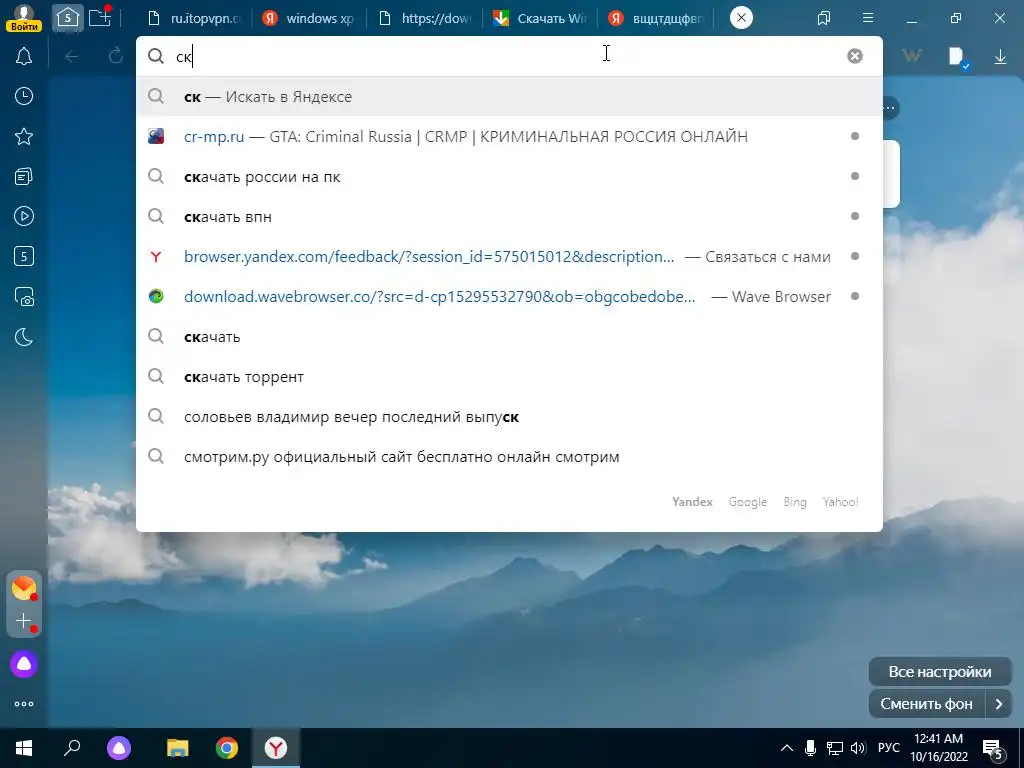
Task: Select suggestion соловьев владимир вечер
Action: [509, 417]
